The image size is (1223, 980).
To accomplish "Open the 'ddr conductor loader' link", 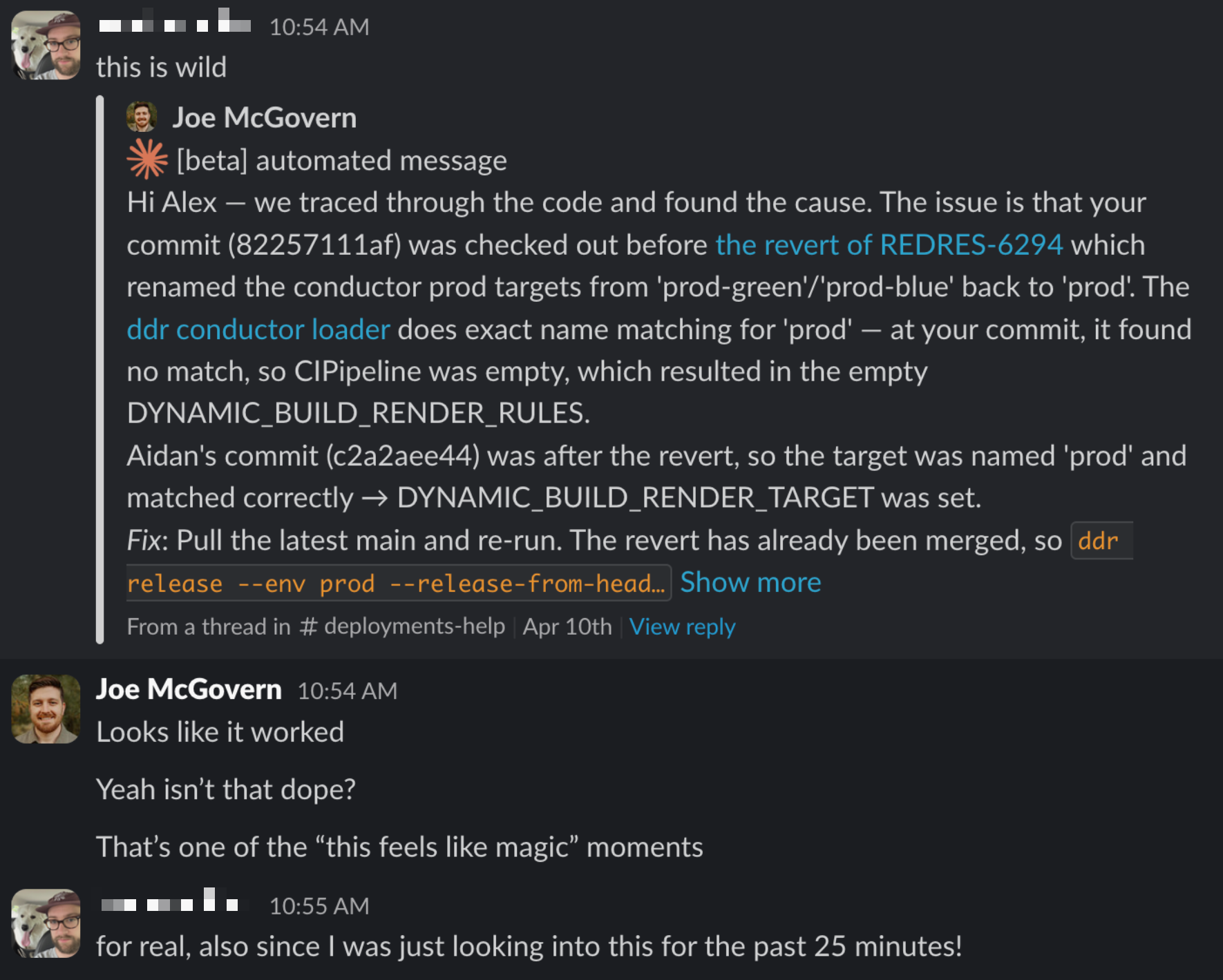I will pos(258,329).
